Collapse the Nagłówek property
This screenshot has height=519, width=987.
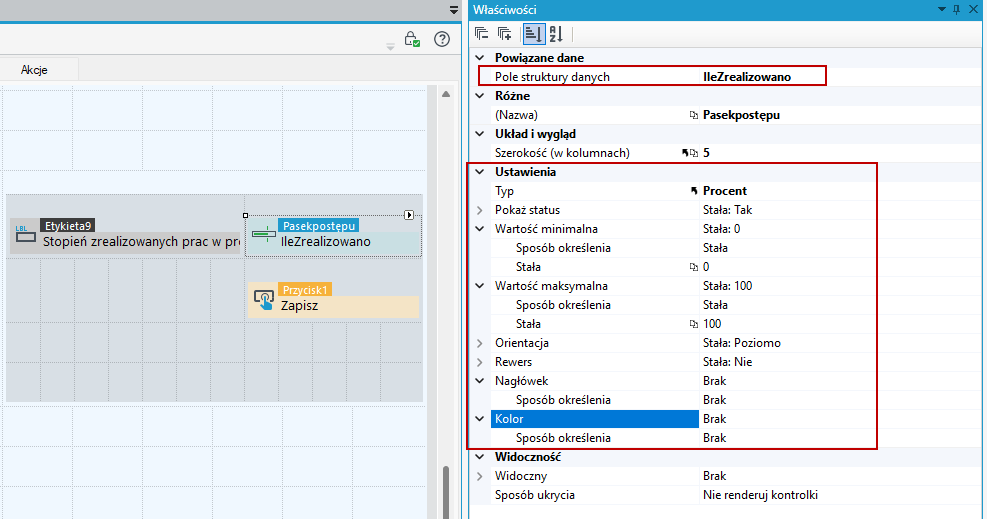coord(480,381)
